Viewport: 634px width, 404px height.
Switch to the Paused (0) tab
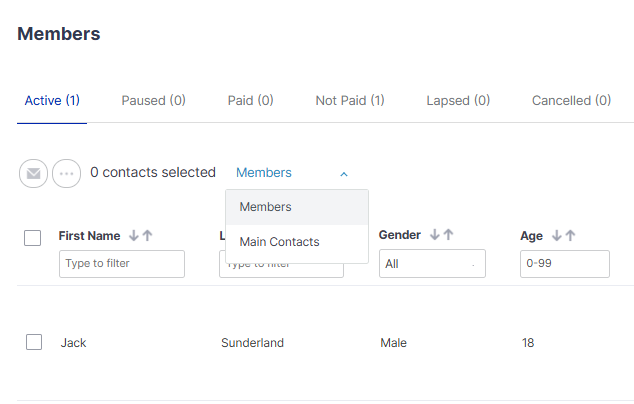point(153,100)
